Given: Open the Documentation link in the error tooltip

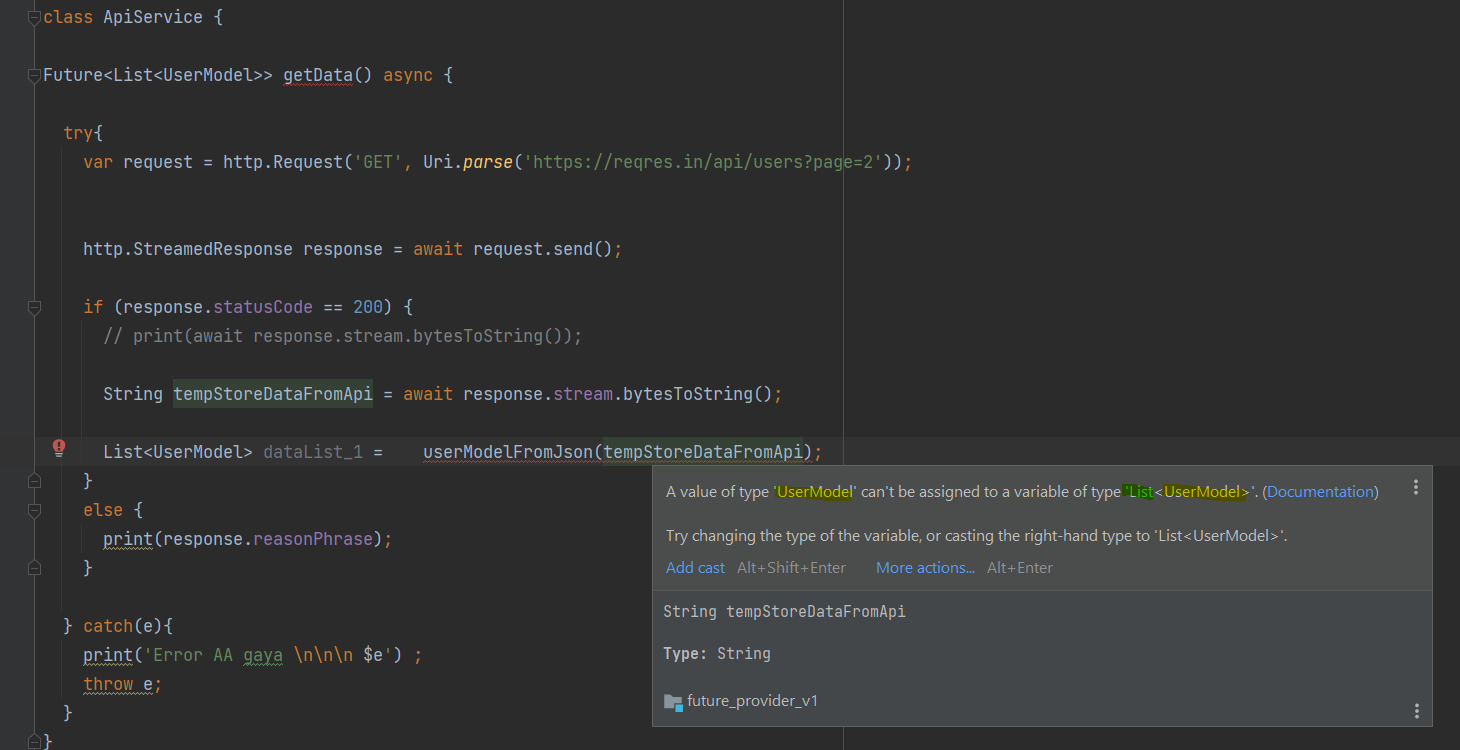Looking at the screenshot, I should point(1322,492).
